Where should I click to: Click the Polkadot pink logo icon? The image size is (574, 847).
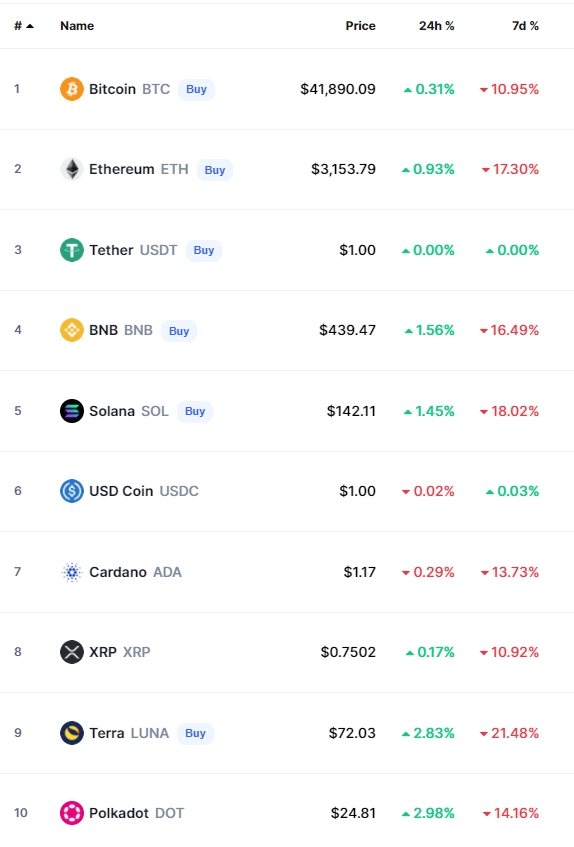tap(72, 813)
